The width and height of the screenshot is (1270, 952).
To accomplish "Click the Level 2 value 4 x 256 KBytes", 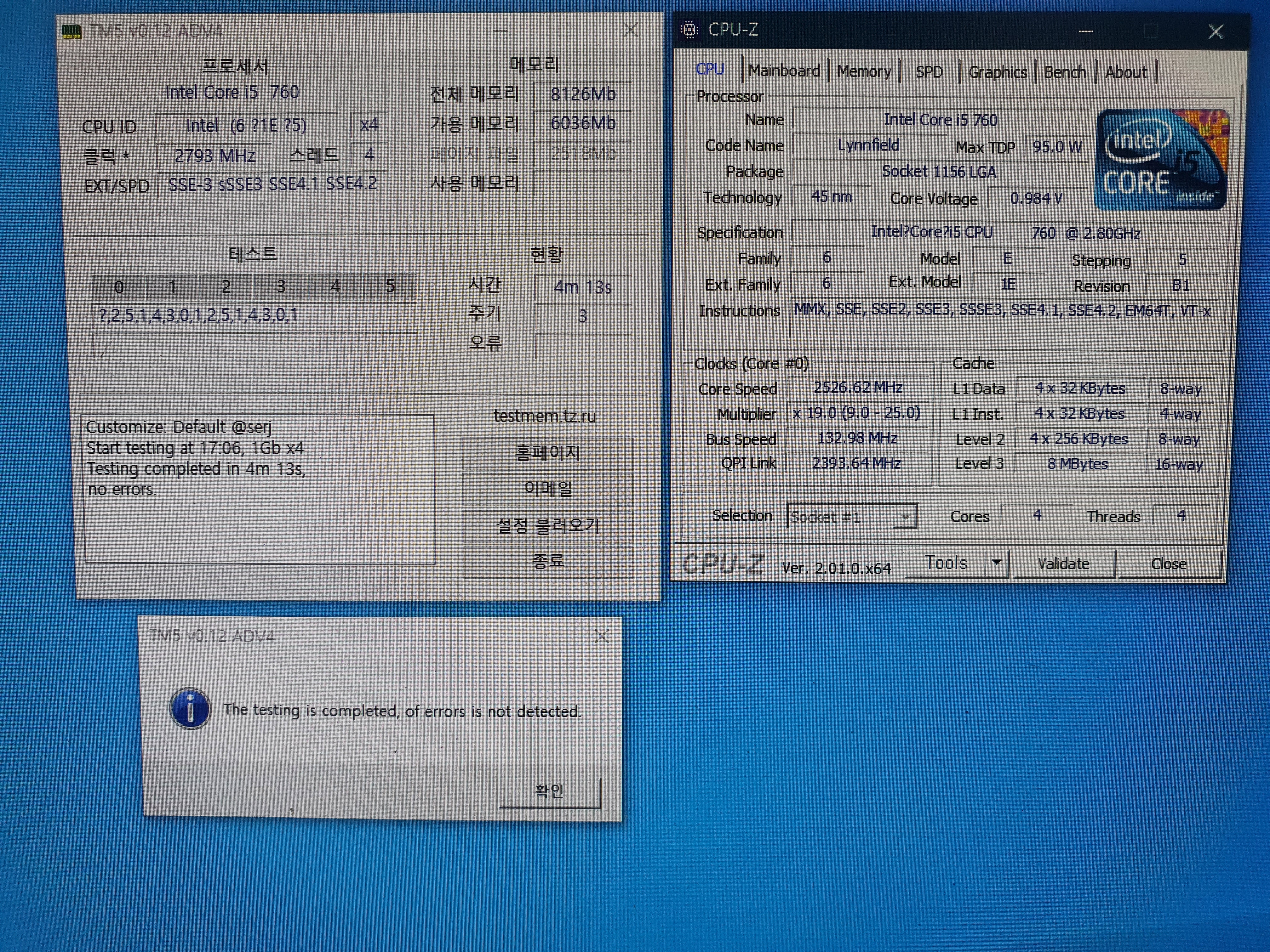I will [1079, 439].
